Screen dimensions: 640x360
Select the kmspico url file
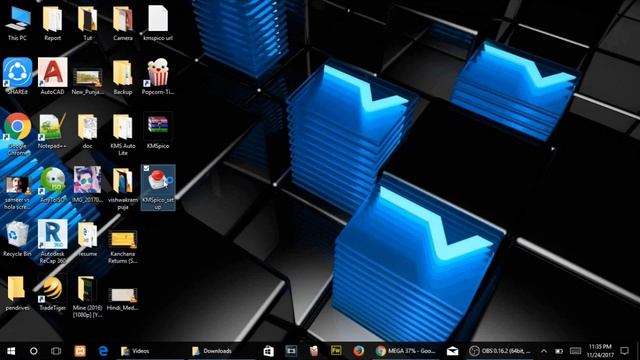tap(158, 23)
